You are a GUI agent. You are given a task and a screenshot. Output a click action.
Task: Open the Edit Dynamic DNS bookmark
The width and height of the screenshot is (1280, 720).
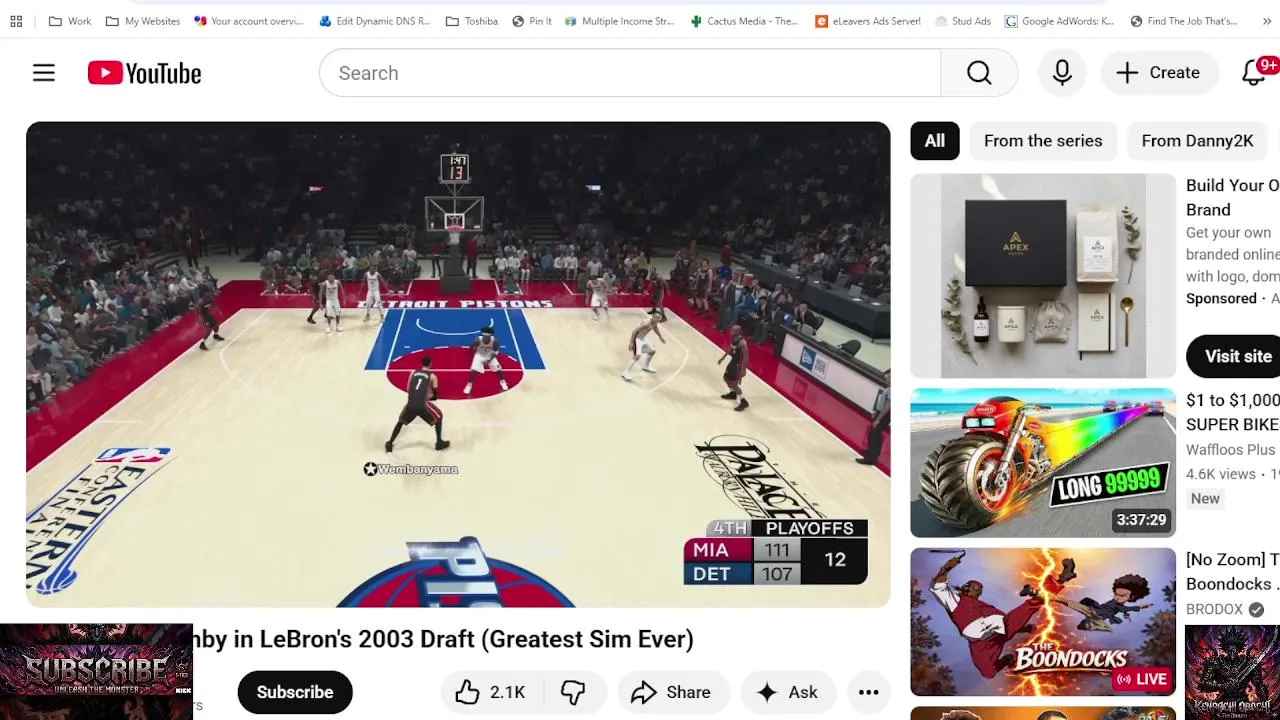pyautogui.click(x=375, y=21)
